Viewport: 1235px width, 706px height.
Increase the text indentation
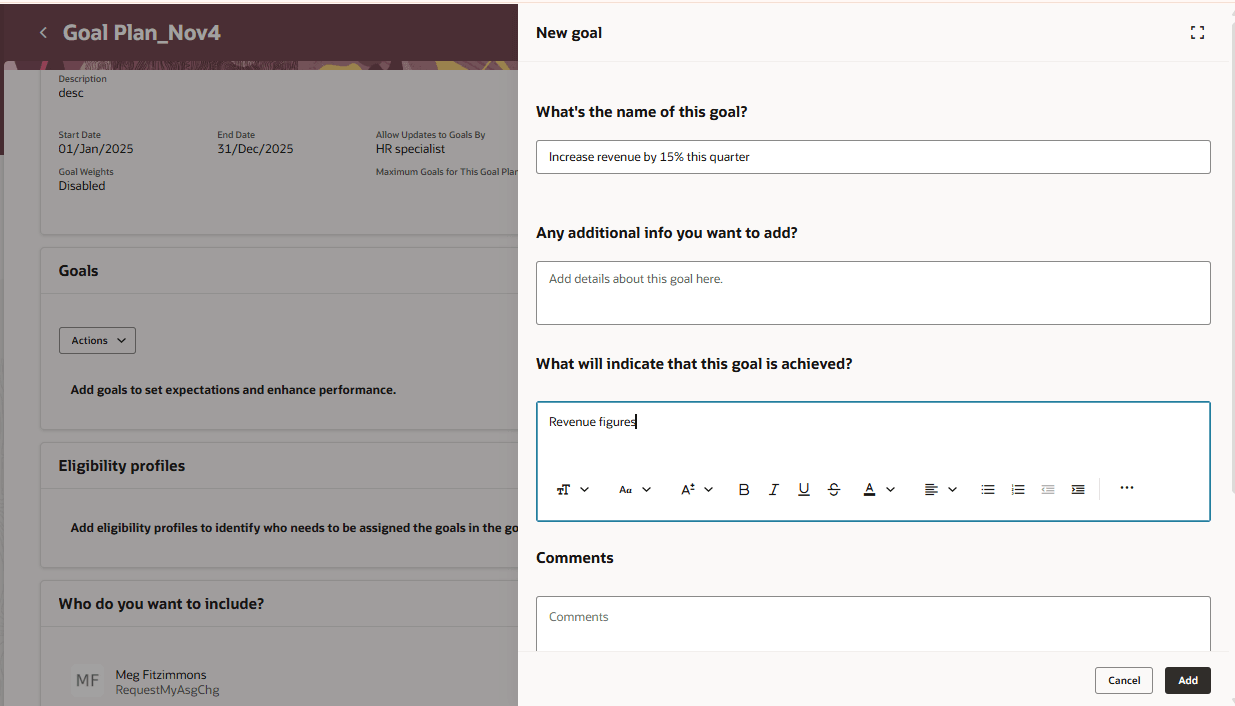1078,489
